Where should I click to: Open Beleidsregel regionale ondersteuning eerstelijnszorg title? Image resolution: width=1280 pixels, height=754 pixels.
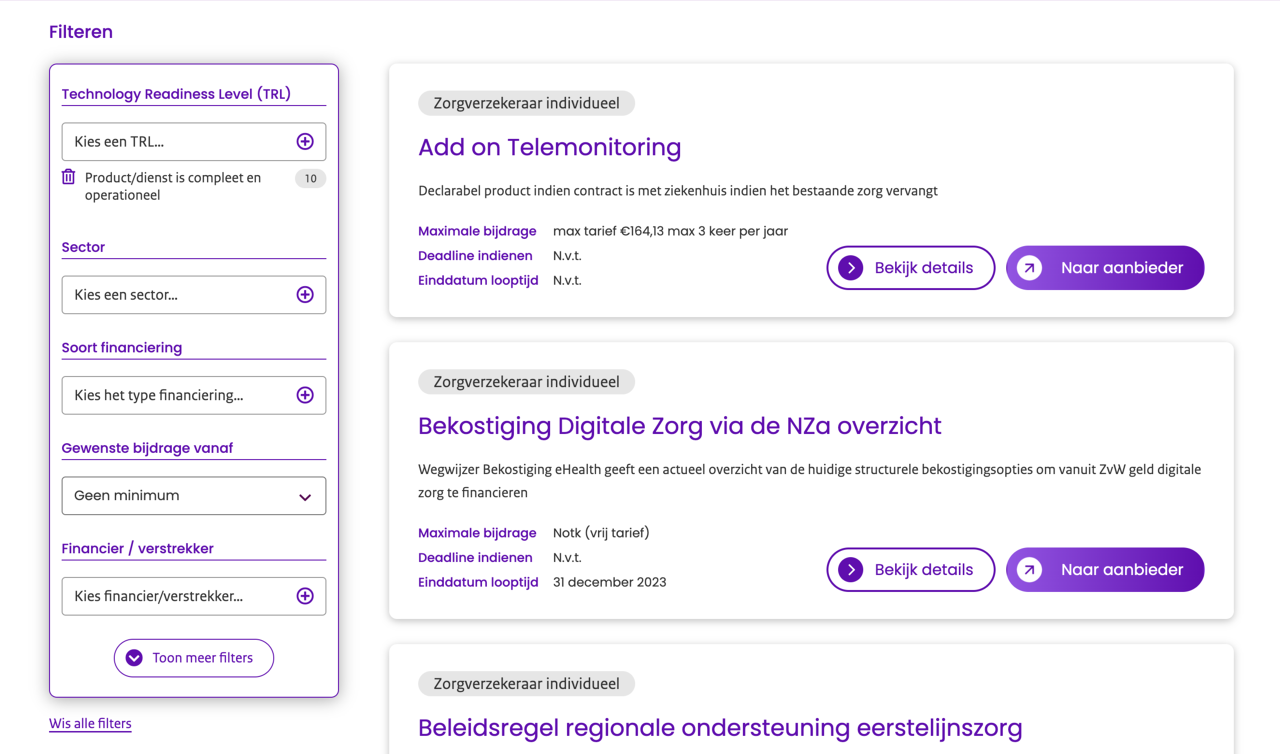720,728
